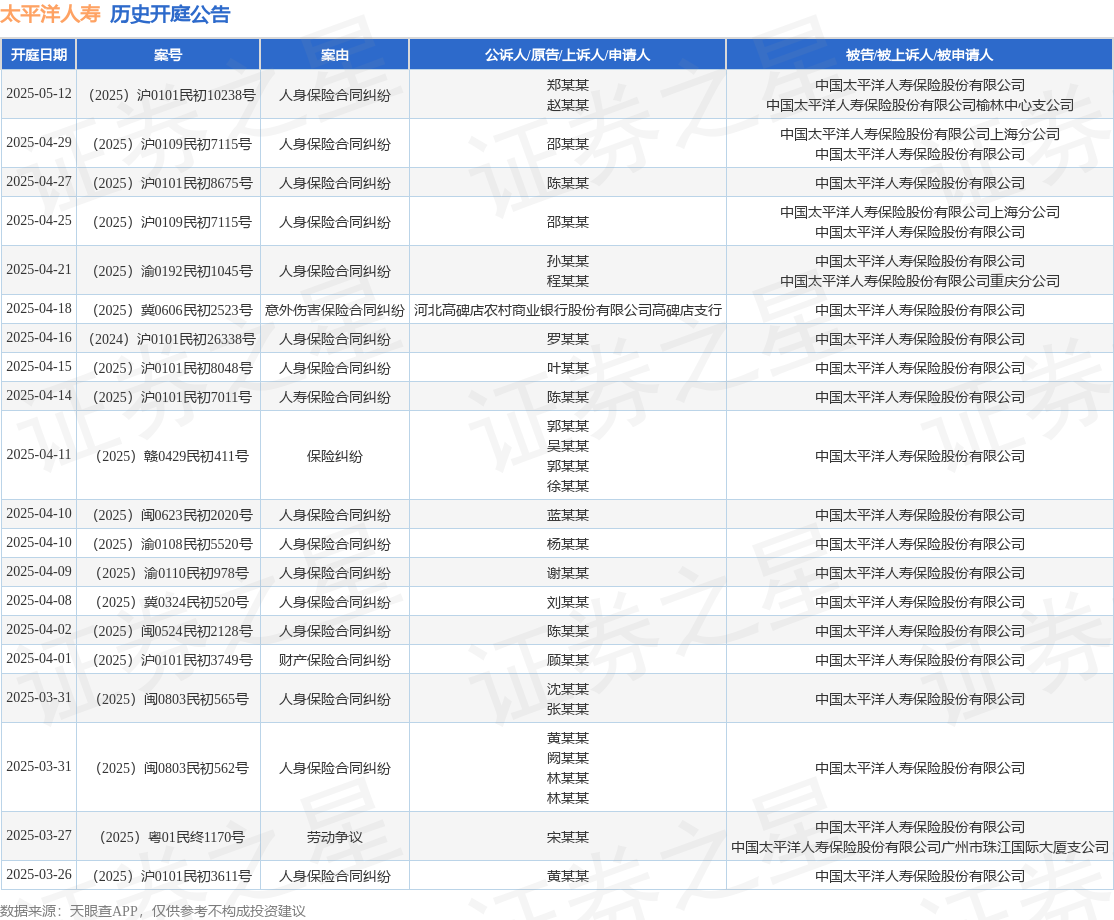Screen dimensions: 1114x920
Task: Click plaintiff 孙某某
Action: tap(568, 261)
